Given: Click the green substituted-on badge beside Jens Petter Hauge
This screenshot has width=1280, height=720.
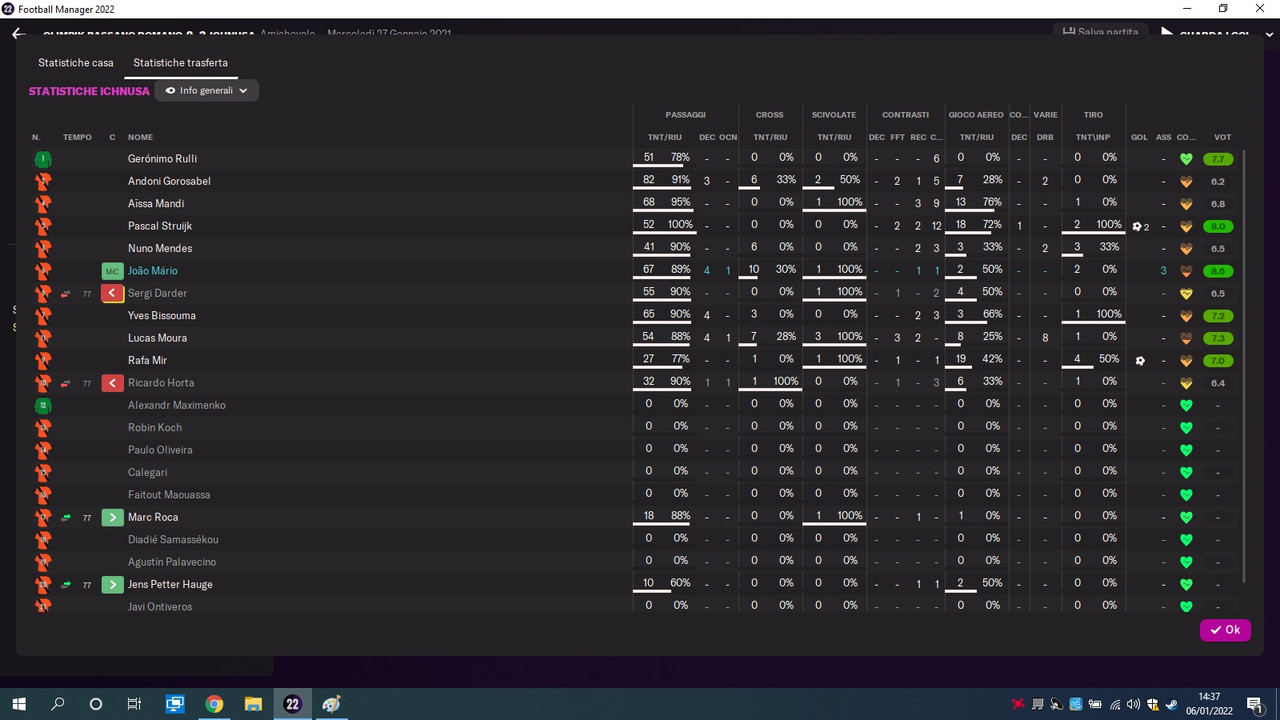Looking at the screenshot, I should point(112,585).
